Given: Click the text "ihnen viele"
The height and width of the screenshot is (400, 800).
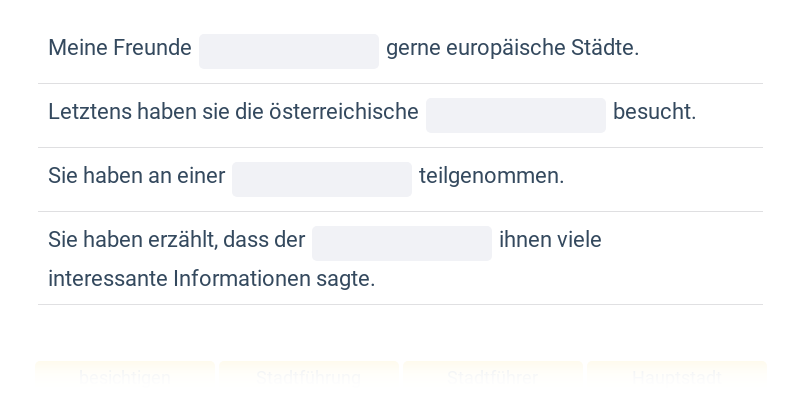Looking at the screenshot, I should point(550,240).
